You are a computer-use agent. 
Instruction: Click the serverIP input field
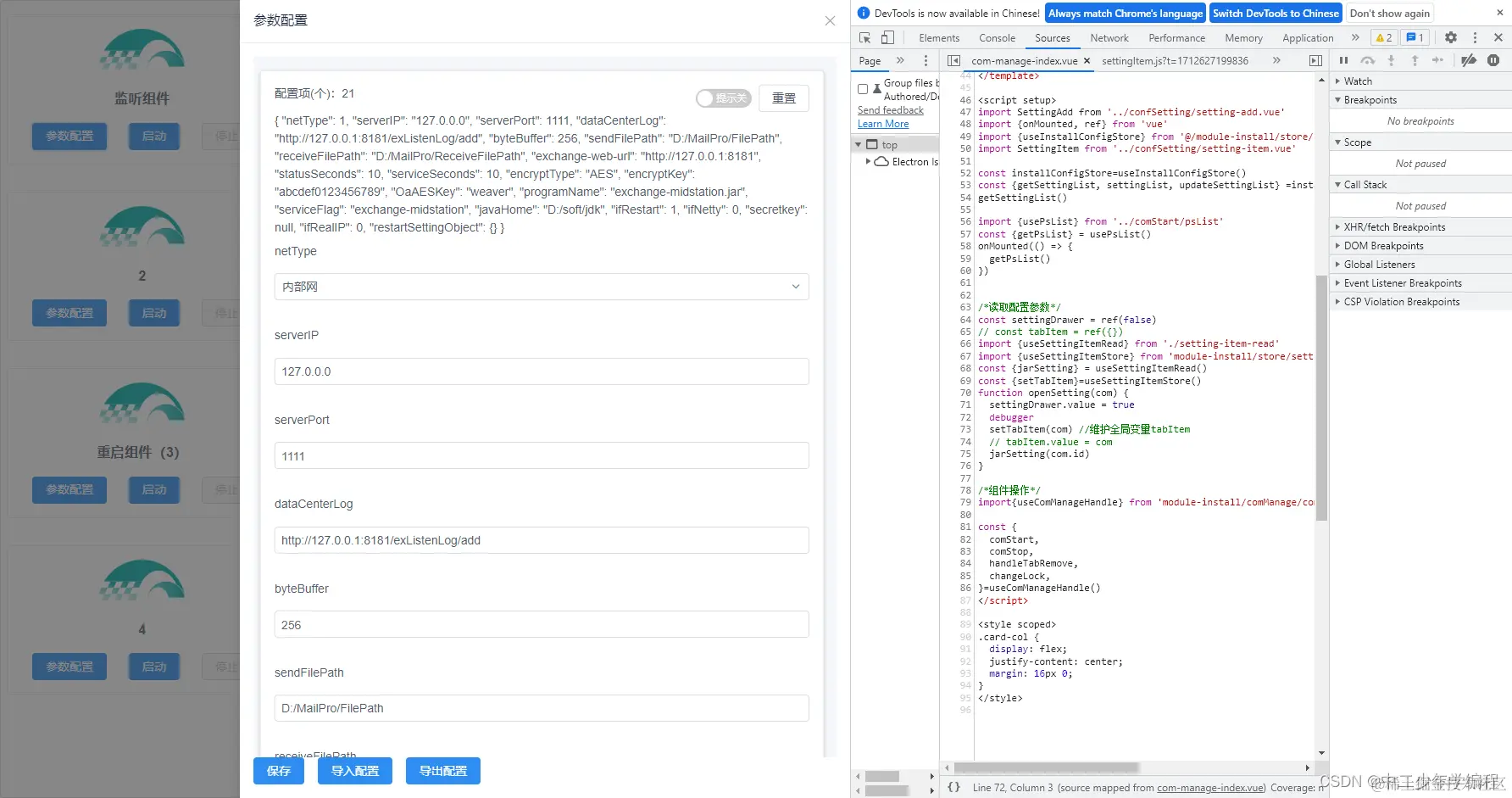pyautogui.click(x=542, y=371)
